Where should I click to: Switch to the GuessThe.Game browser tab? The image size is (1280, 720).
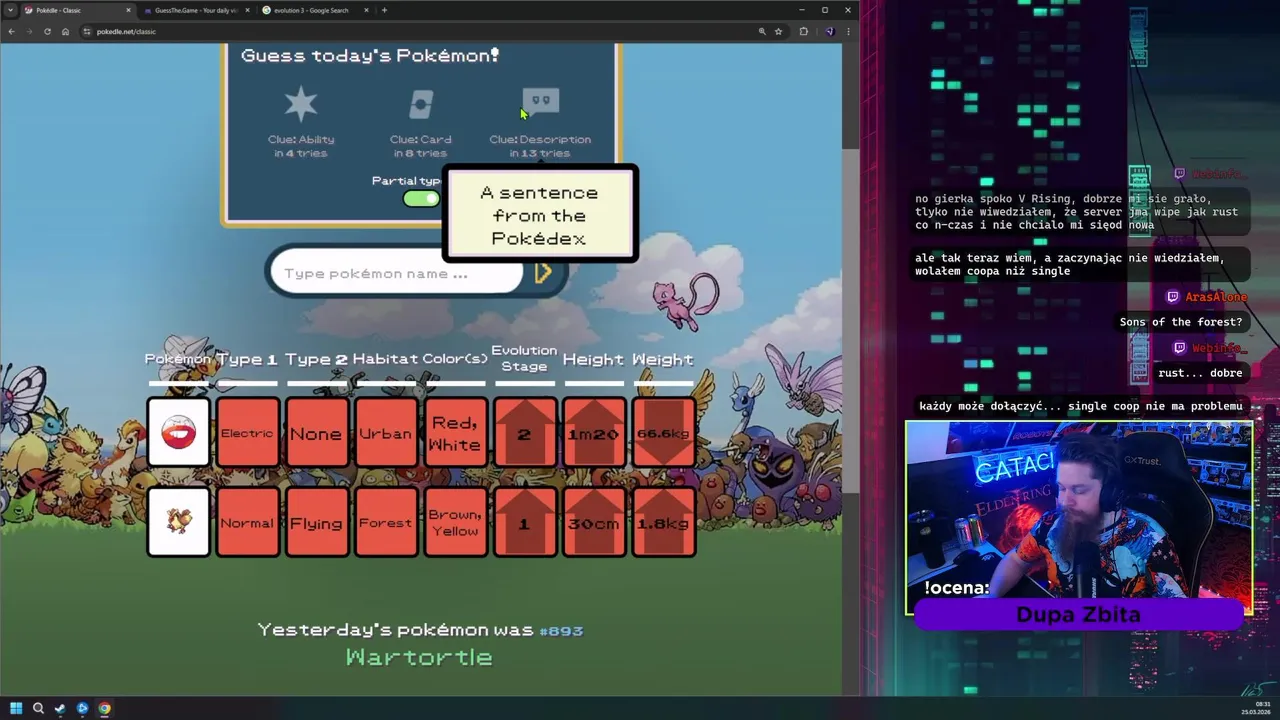[195, 10]
